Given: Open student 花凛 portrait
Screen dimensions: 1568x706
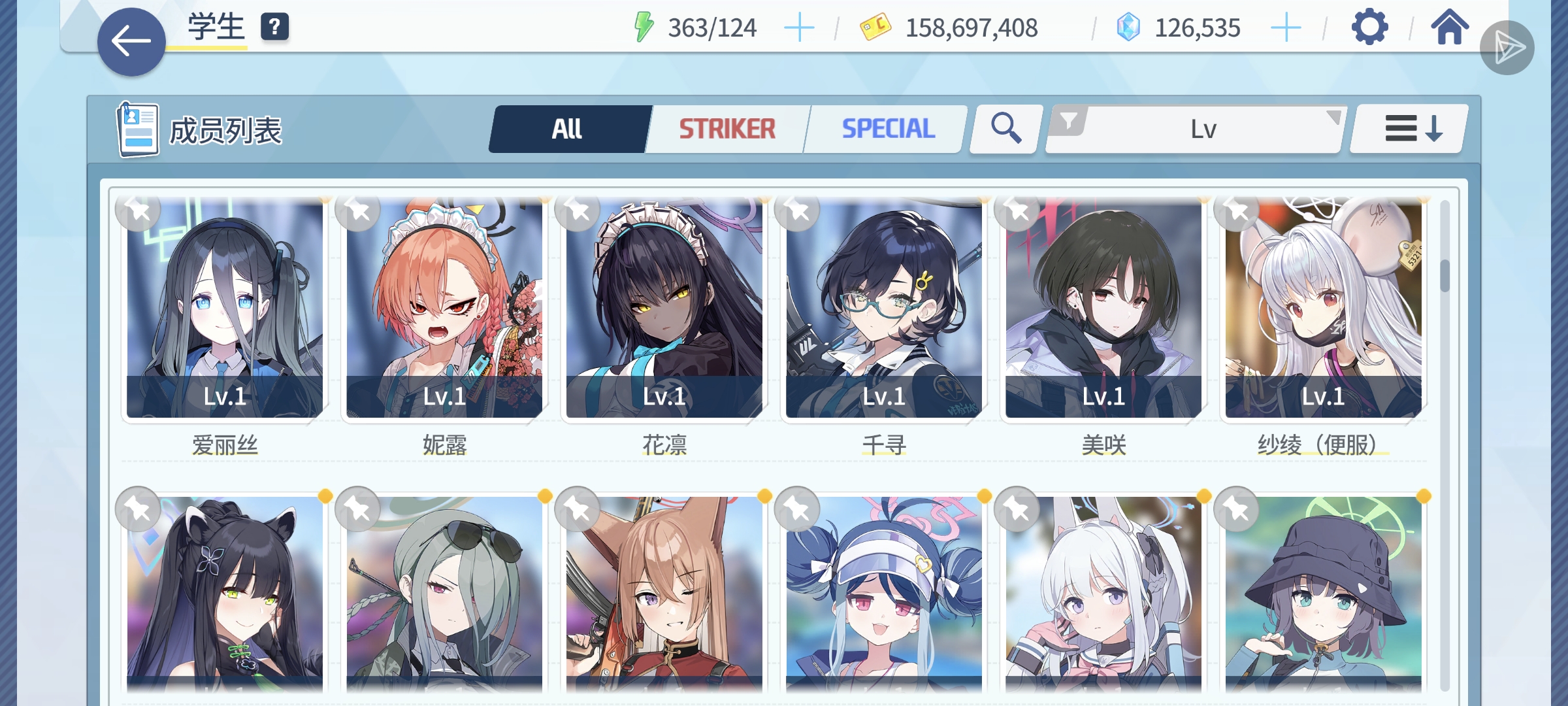Looking at the screenshot, I should click(664, 309).
